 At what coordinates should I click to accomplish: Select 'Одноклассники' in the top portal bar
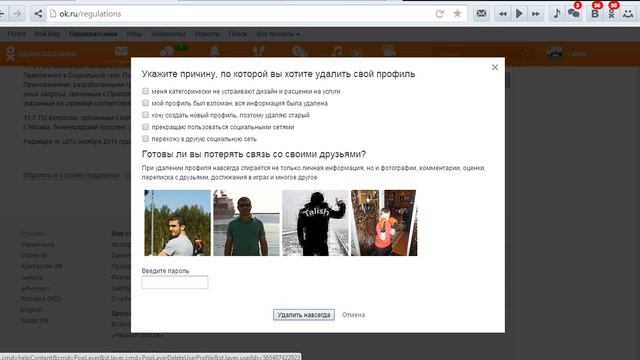(93, 34)
